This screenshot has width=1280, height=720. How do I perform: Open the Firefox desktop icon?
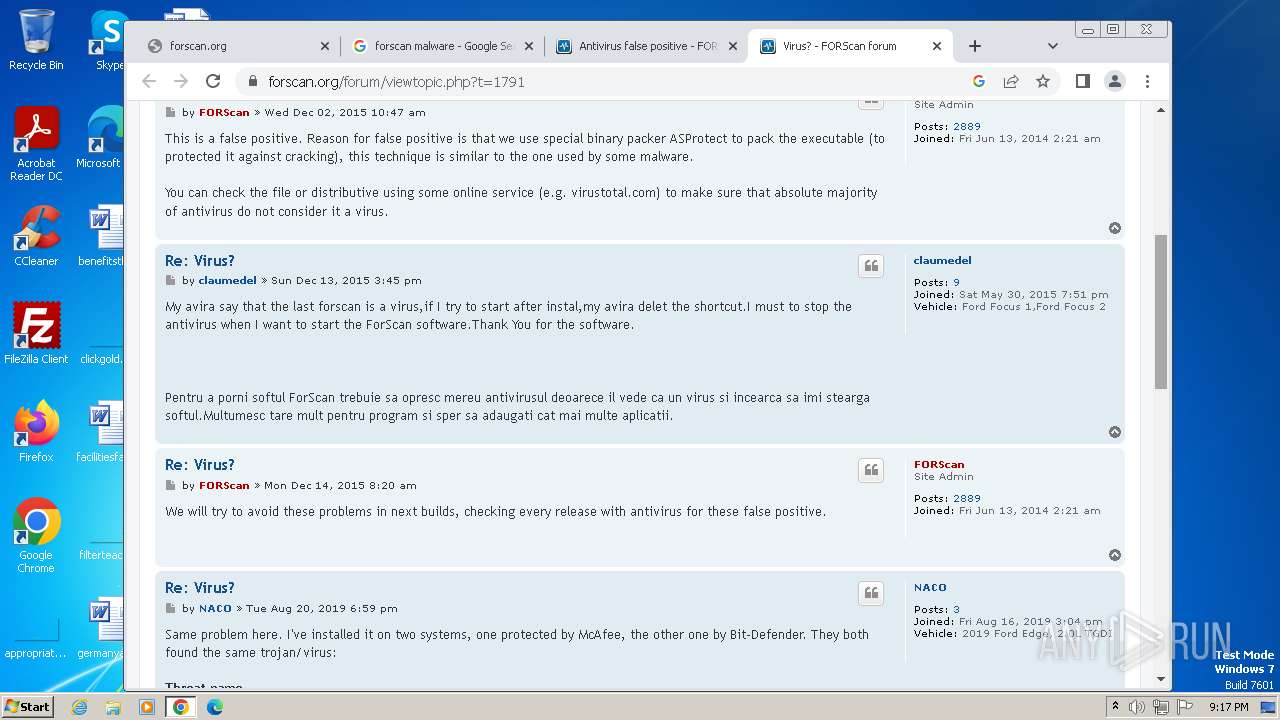tap(36, 431)
